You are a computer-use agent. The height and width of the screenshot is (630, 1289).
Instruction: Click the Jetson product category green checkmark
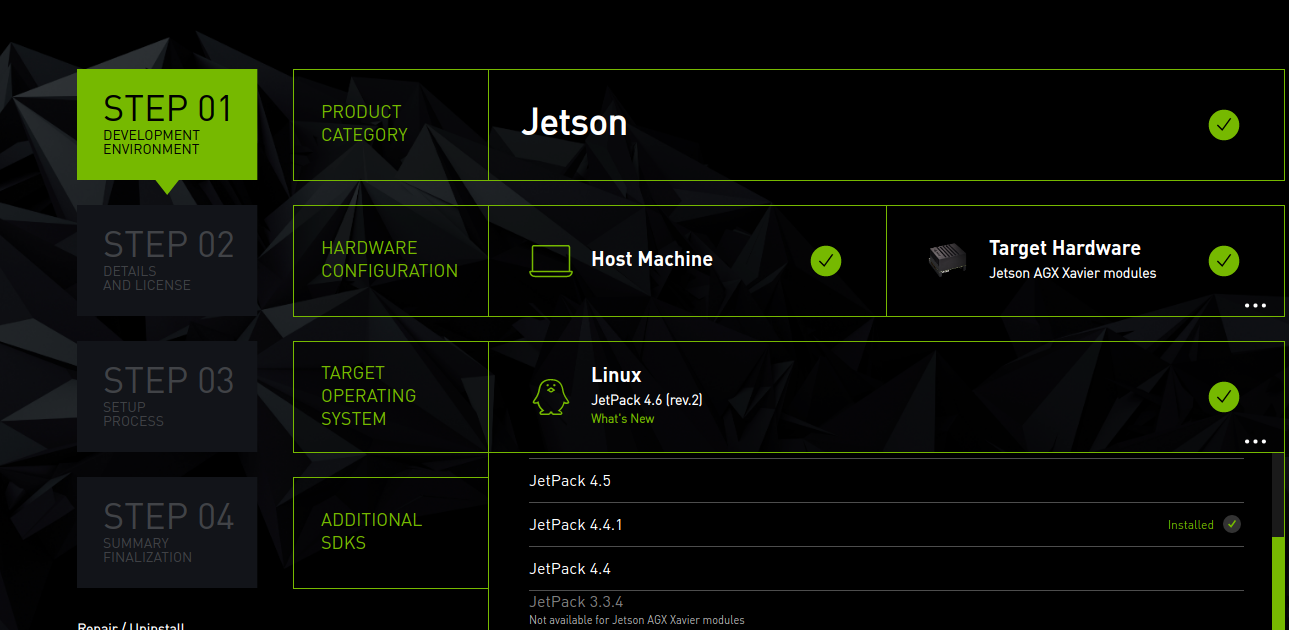tap(1224, 125)
